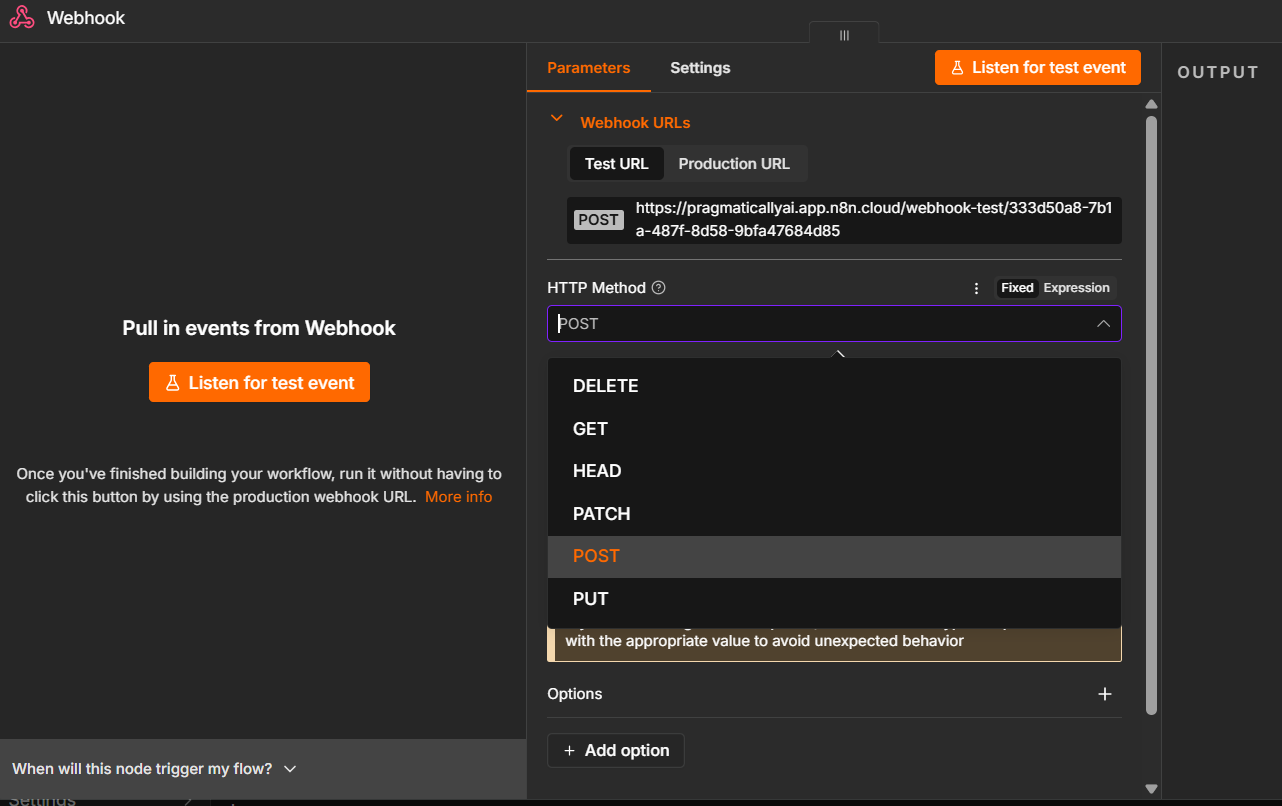Screen dimensions: 1282x806
Task: Click the parameters panel vertical scrollbar thumb
Action: click(x=1151, y=415)
